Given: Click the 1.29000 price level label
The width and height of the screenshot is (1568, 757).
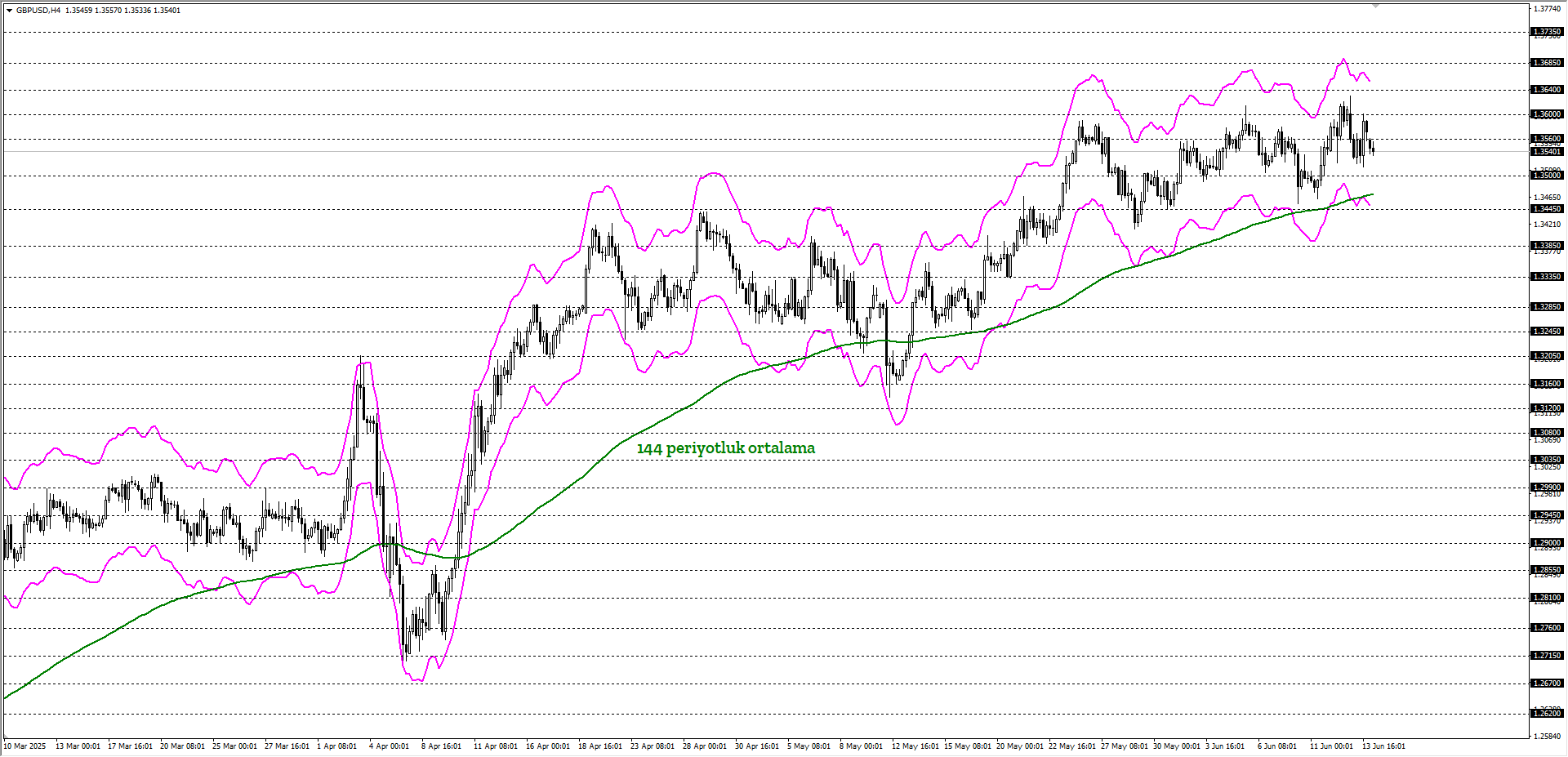Looking at the screenshot, I should [x=1546, y=543].
